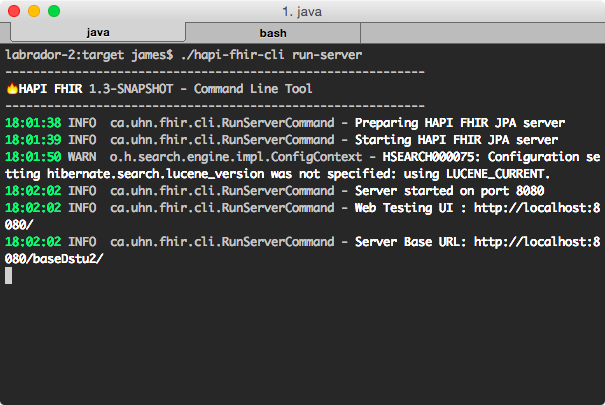This screenshot has width=605, height=405.
Task: Click the 'Server started on port 8080' message
Action: click(x=447, y=191)
